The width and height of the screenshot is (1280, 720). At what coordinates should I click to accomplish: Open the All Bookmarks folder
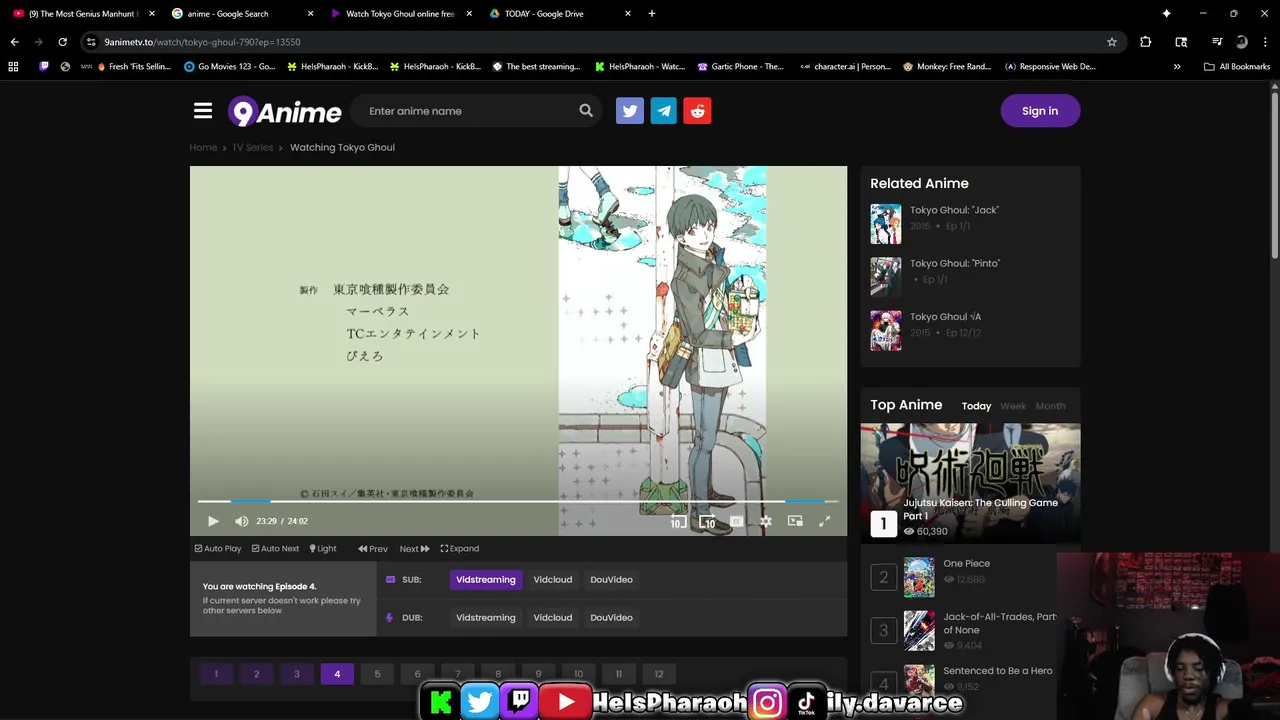[1237, 67]
